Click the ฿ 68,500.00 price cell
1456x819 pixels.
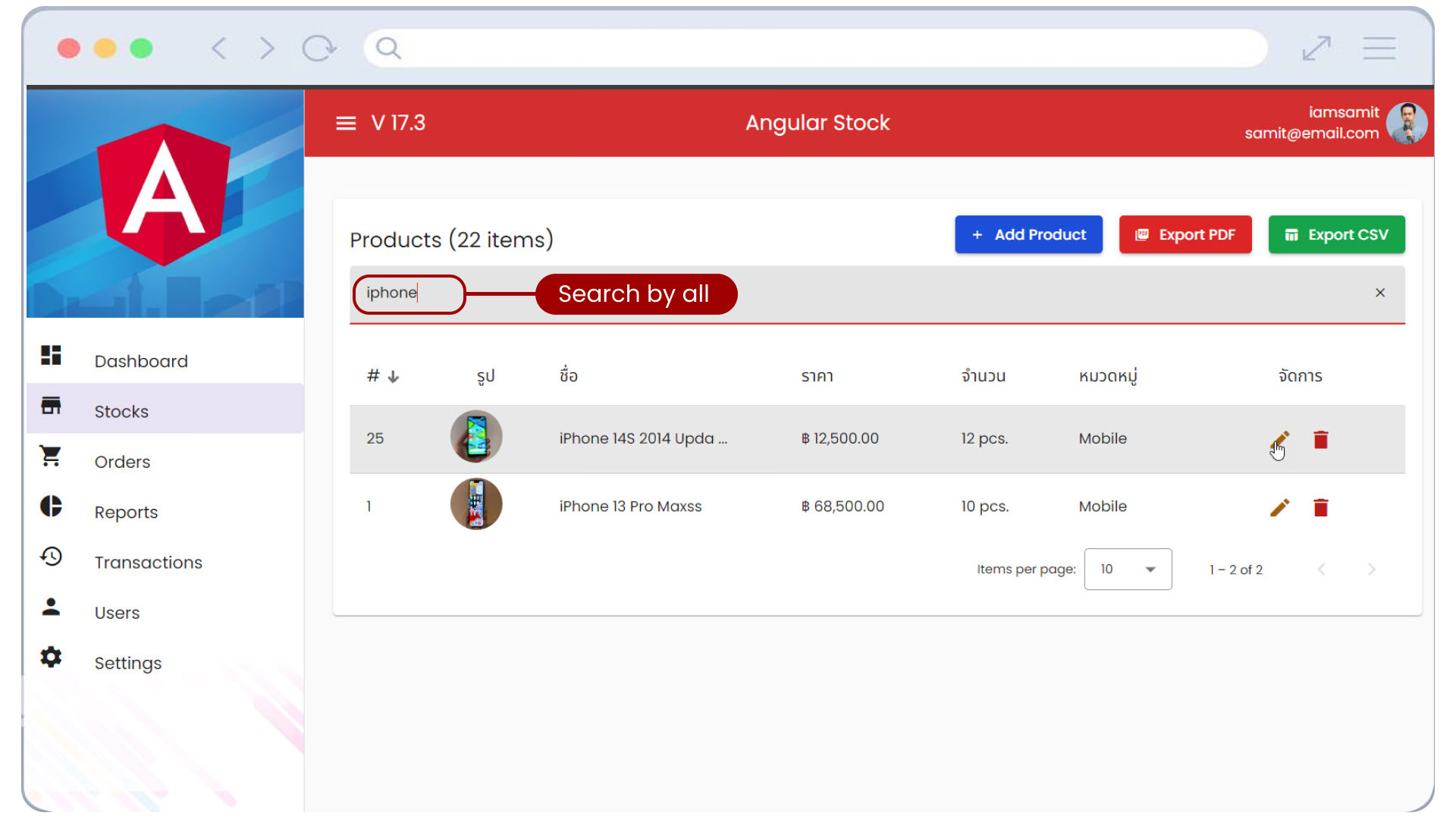[x=843, y=506]
